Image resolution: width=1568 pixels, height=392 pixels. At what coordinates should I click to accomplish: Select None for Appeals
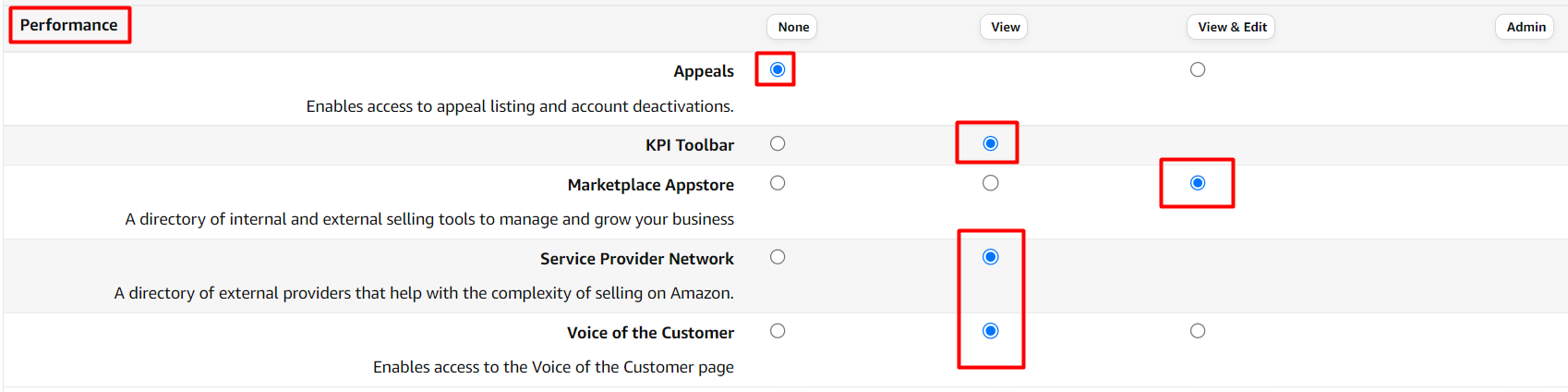pyautogui.click(x=778, y=69)
